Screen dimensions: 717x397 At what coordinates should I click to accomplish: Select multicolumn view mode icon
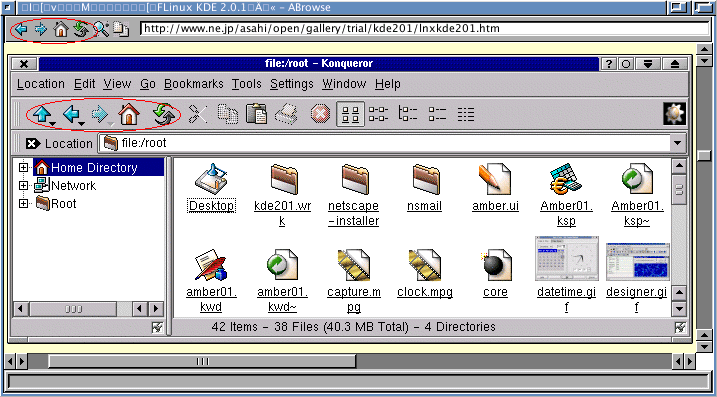[x=379, y=114]
